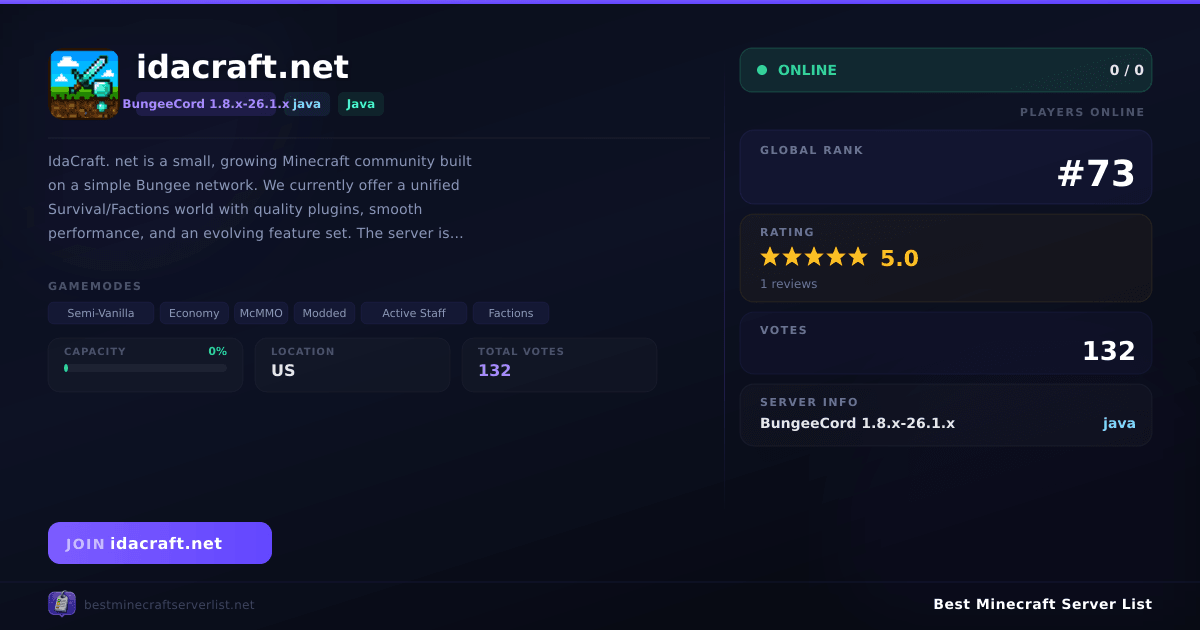The image size is (1200, 630).
Task: Click the CAPACITY label
Action: pos(95,351)
